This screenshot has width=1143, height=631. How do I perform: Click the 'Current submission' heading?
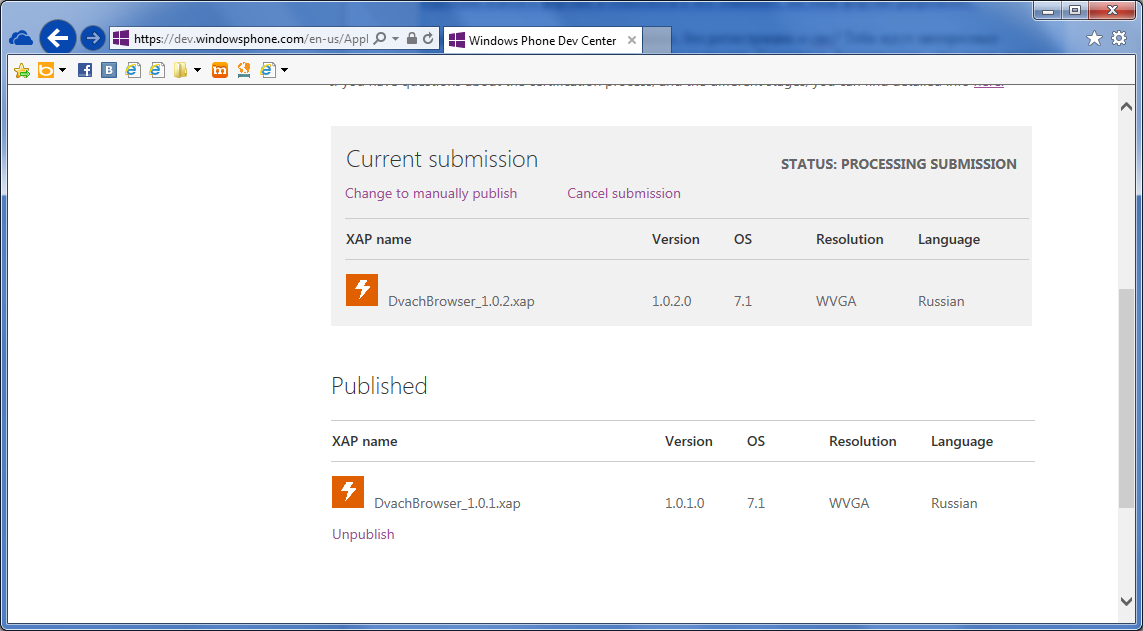(442, 160)
